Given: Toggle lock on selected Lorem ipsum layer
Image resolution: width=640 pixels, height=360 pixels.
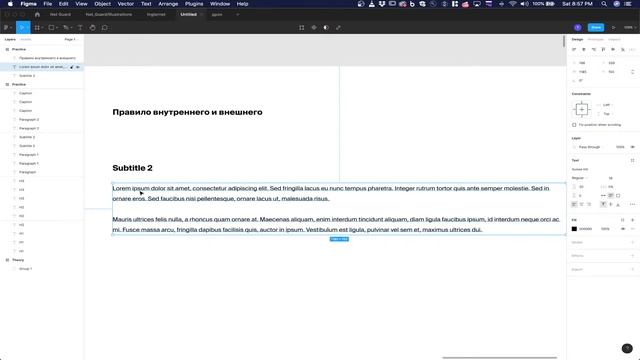Looking at the screenshot, I should tap(71, 67).
